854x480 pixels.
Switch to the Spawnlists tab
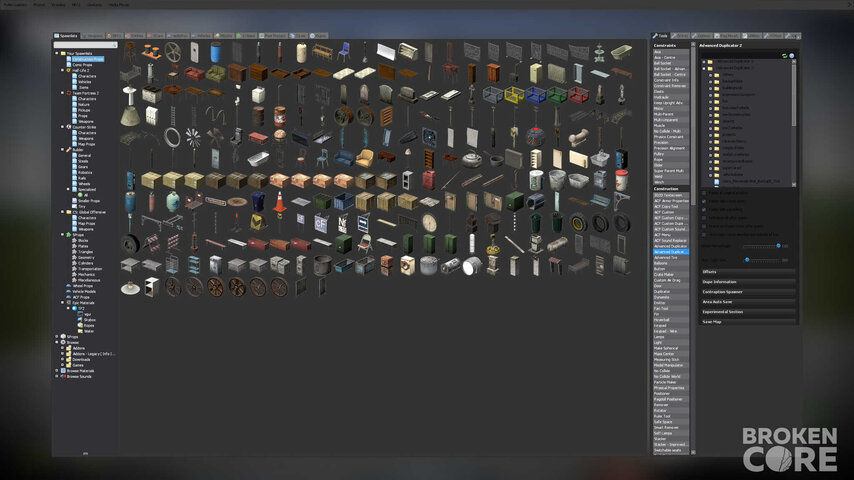pyautogui.click(x=66, y=35)
